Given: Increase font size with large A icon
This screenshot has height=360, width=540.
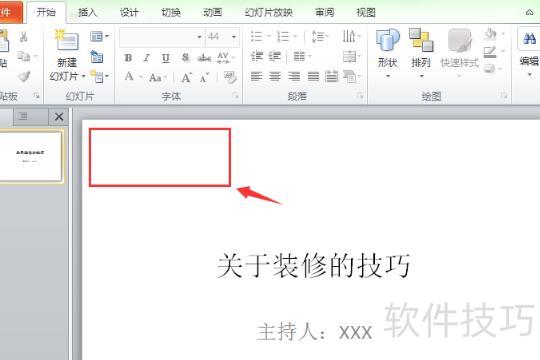Looking at the screenshot, I should coord(186,78).
